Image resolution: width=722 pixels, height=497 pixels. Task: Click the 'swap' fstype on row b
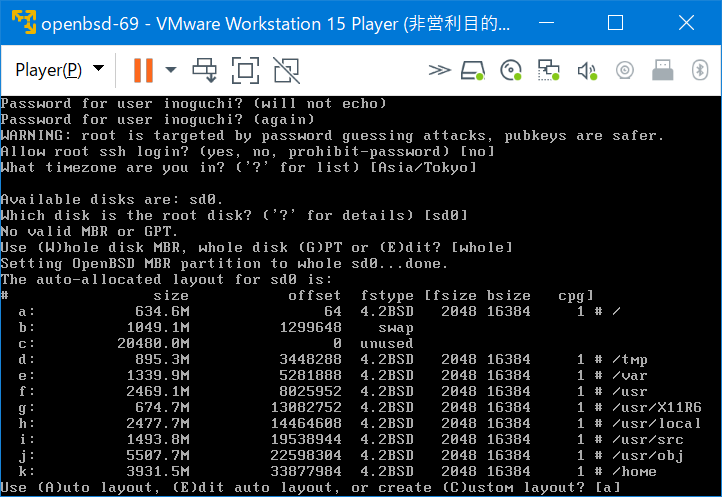396,327
